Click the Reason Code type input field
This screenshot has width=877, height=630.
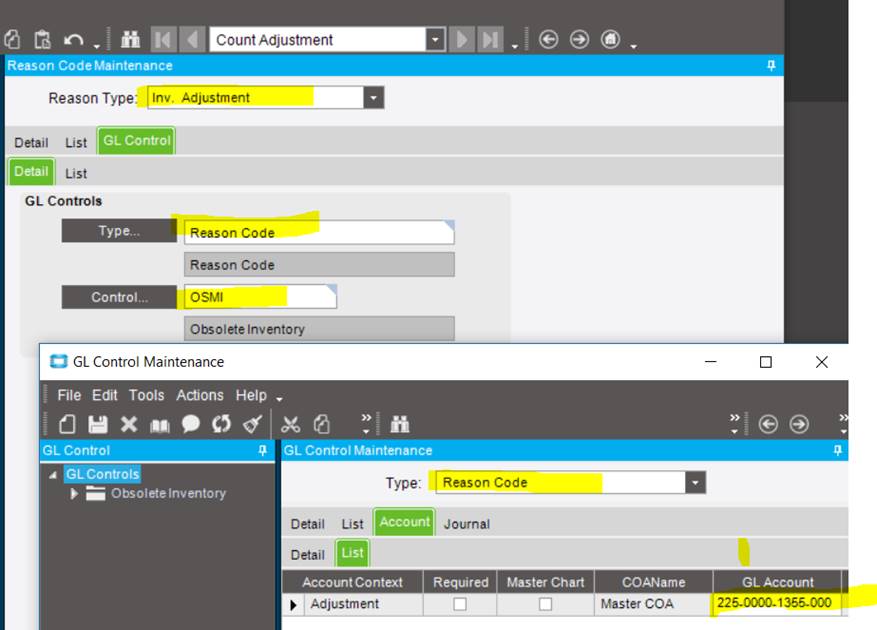319,232
